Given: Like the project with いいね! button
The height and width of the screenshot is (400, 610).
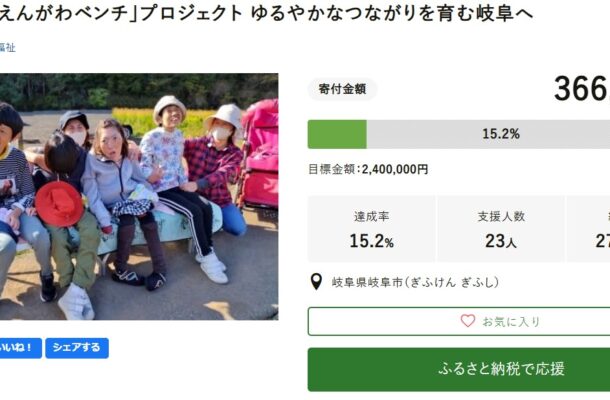Looking at the screenshot, I should click(x=21, y=348).
